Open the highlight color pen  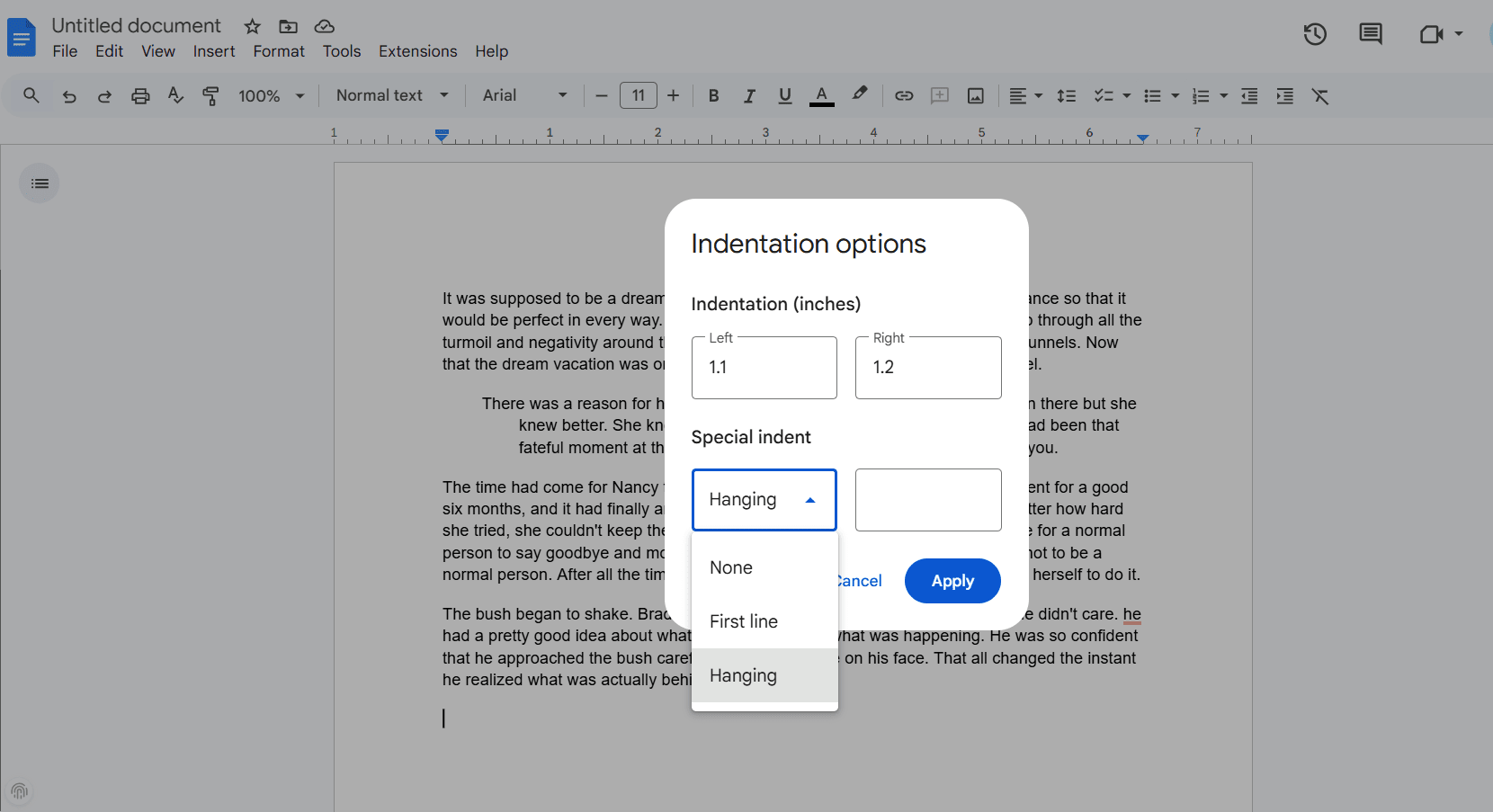(860, 94)
